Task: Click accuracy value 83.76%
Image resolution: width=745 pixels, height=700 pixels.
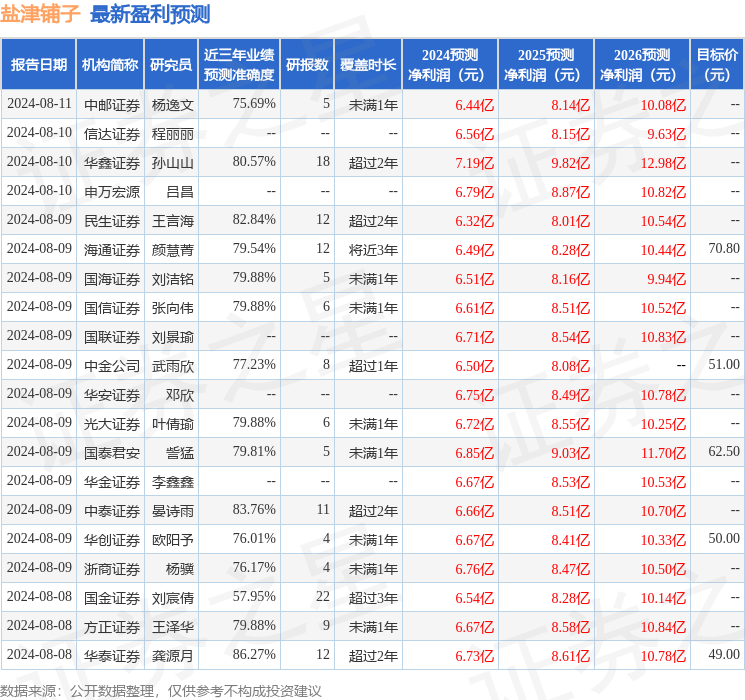Action: click(254, 509)
